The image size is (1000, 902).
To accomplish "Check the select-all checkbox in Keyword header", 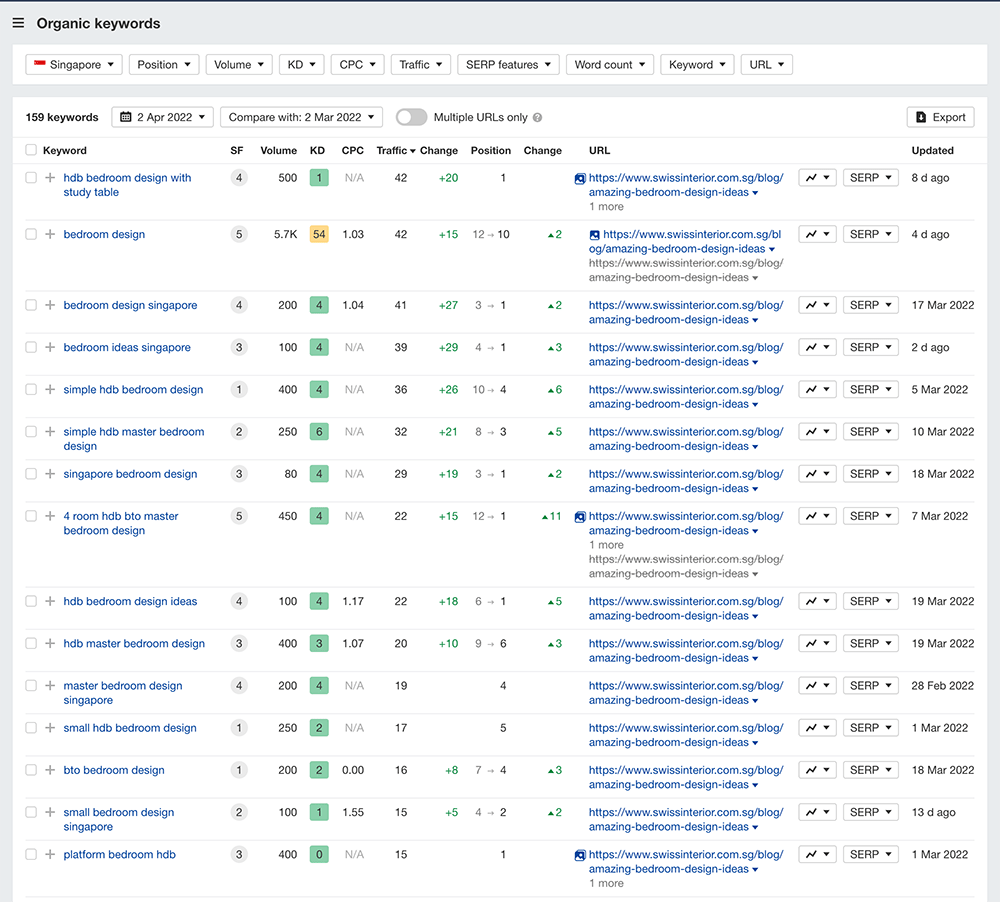I will [31, 151].
